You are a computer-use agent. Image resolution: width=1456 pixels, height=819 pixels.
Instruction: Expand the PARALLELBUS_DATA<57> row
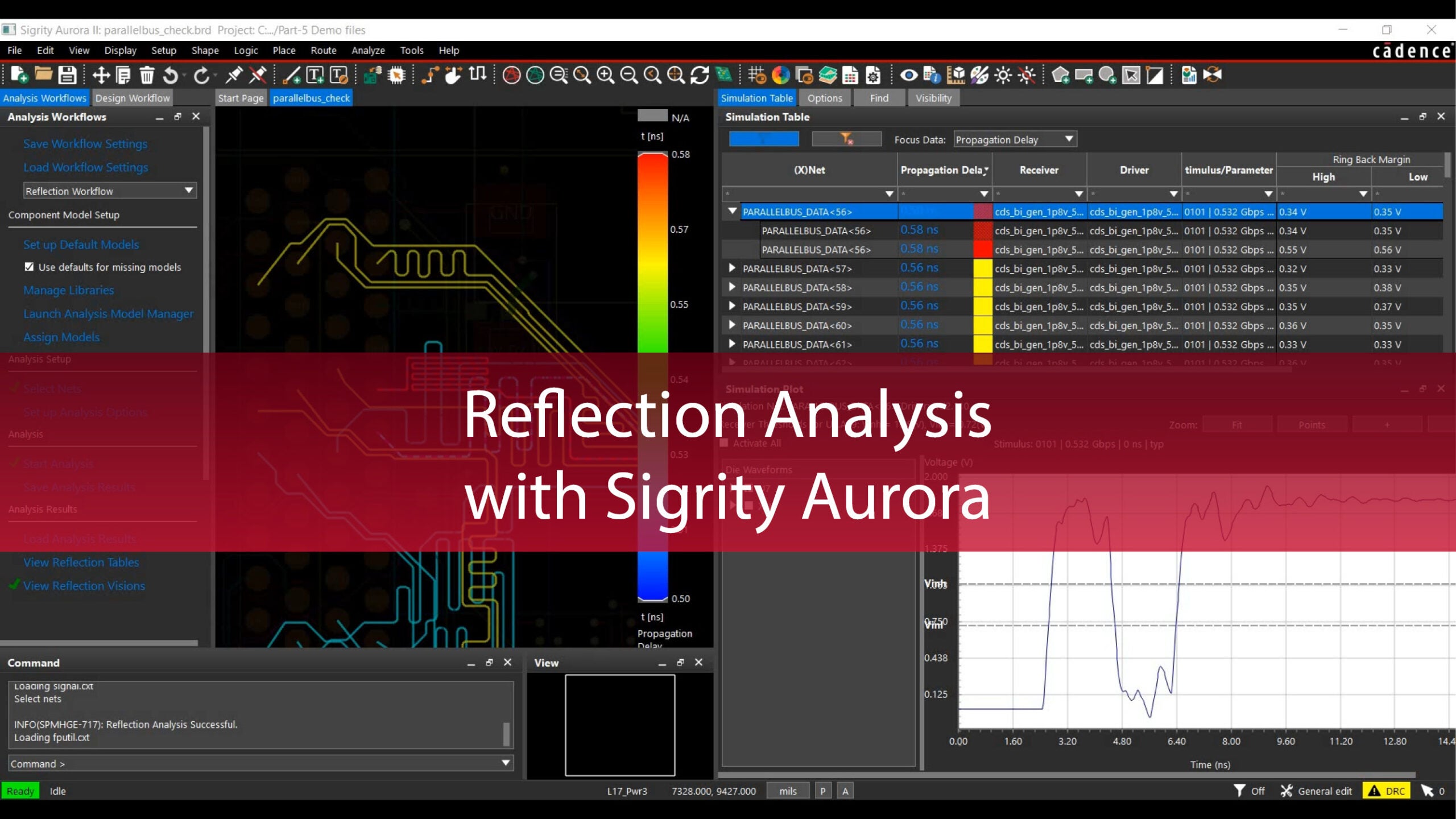click(x=732, y=268)
